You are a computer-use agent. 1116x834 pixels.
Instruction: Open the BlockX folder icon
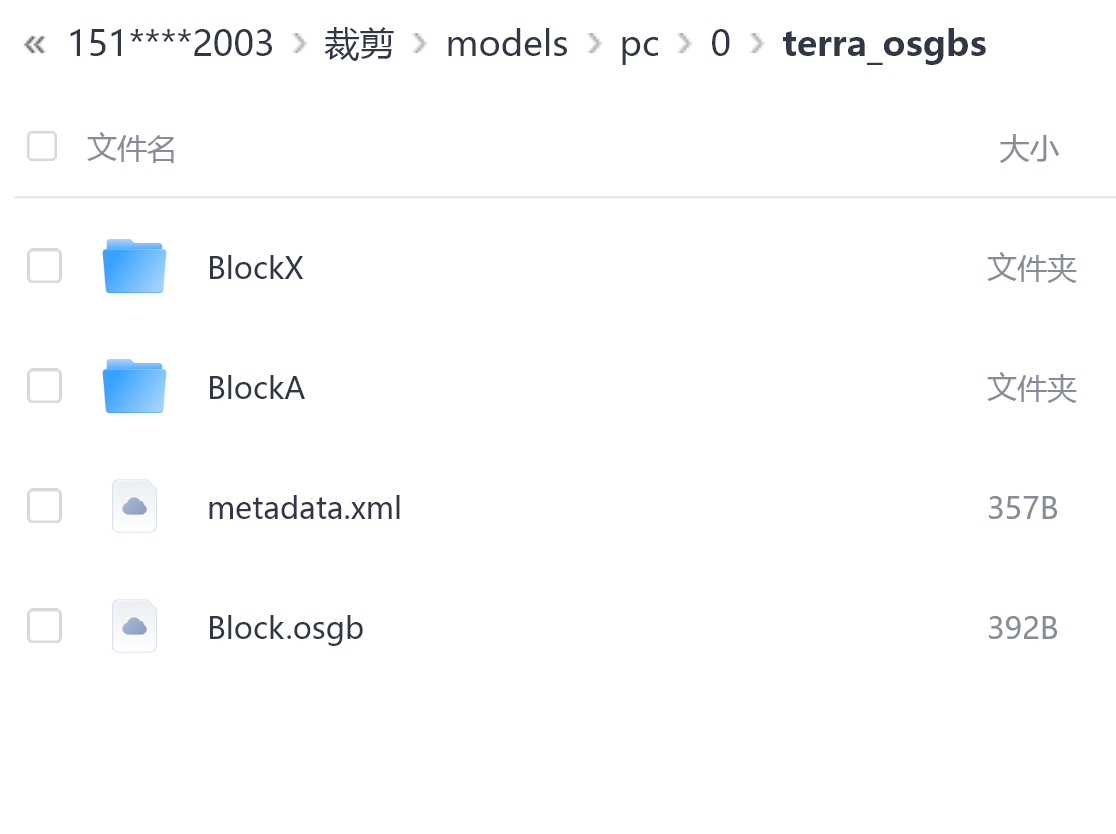134,267
